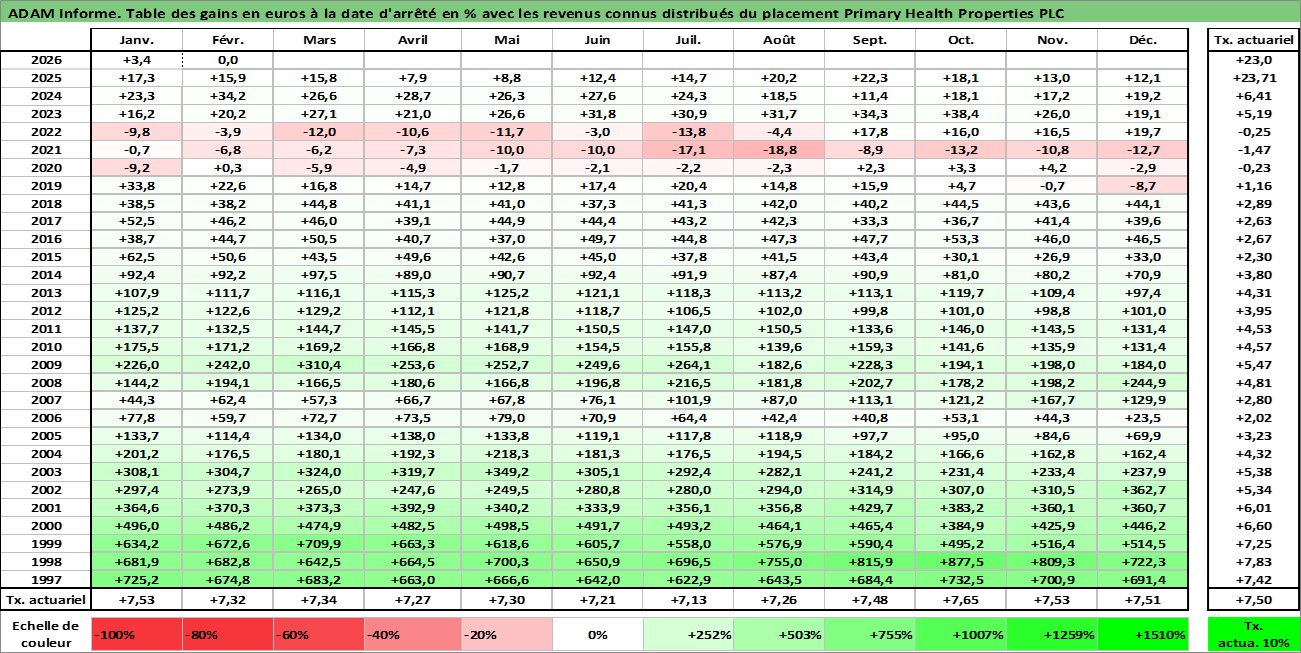
Task: Click the +7,21 actuarial rate under Juin
Action: pyautogui.click(x=598, y=599)
